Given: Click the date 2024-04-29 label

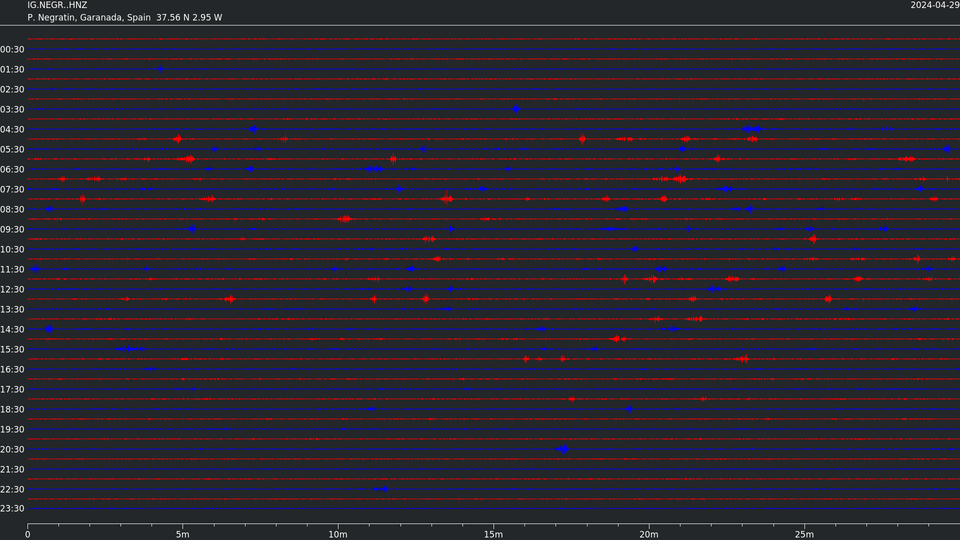Looking at the screenshot, I should pos(935,5).
